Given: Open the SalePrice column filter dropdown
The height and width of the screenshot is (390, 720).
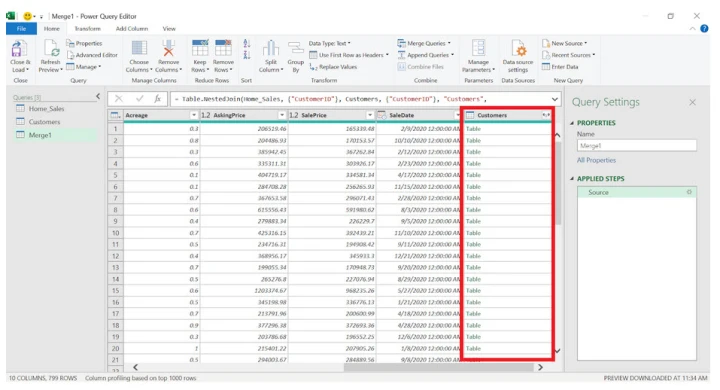Looking at the screenshot, I should [x=370, y=115].
